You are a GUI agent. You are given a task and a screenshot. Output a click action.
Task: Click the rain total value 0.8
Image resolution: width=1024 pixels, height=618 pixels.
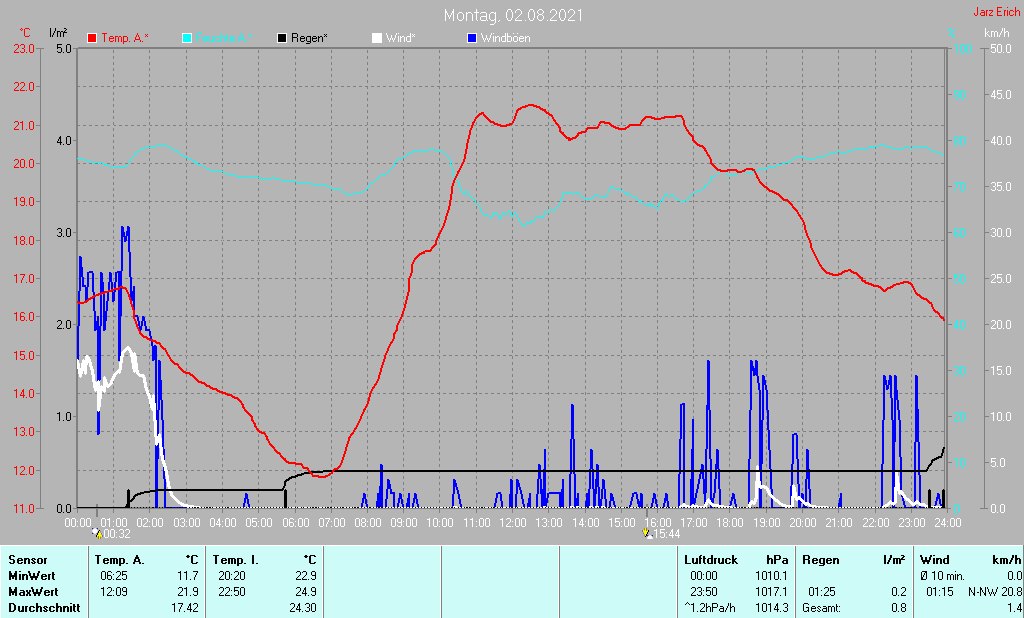(899, 608)
